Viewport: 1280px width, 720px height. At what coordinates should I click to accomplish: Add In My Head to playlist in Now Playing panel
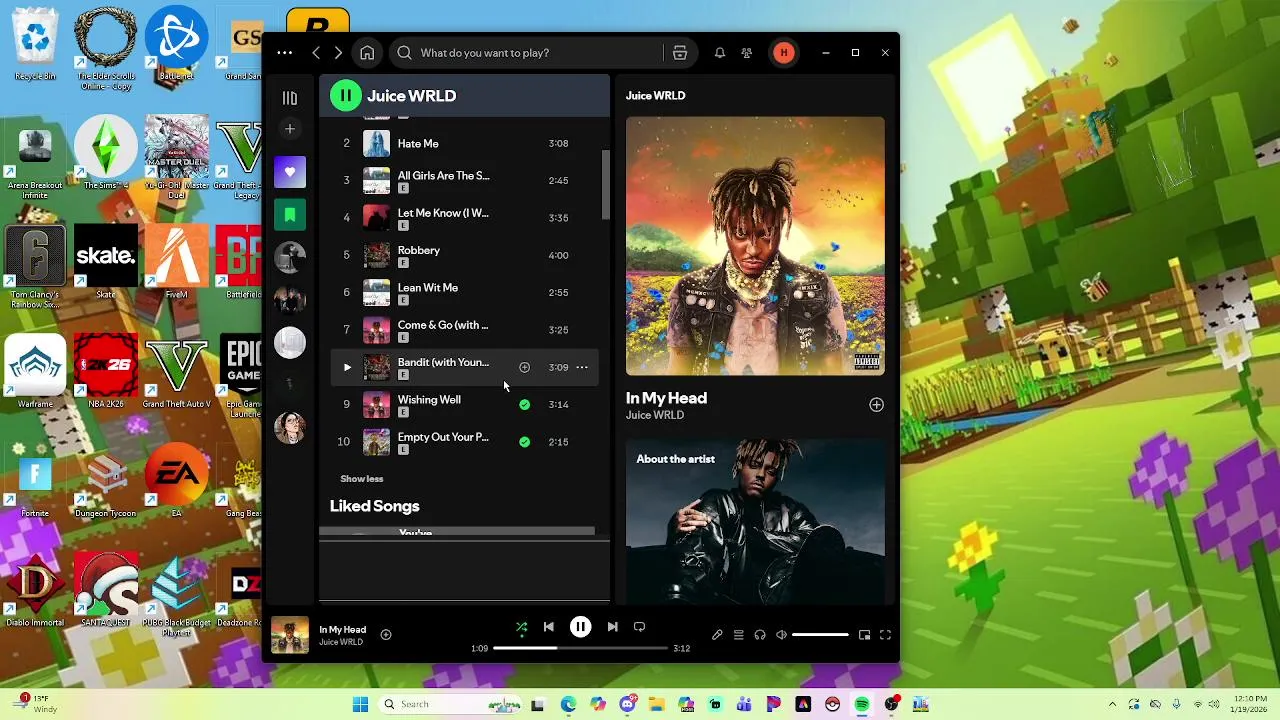(876, 405)
